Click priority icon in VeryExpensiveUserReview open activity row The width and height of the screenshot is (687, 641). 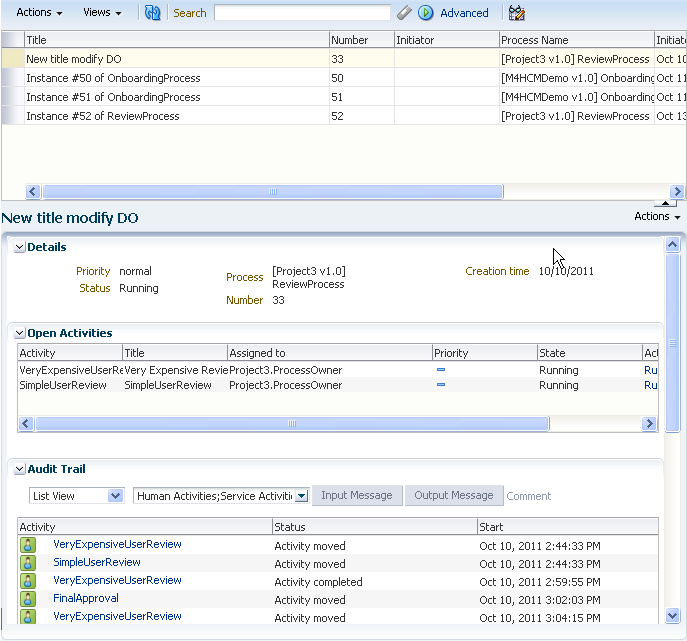[441, 370]
